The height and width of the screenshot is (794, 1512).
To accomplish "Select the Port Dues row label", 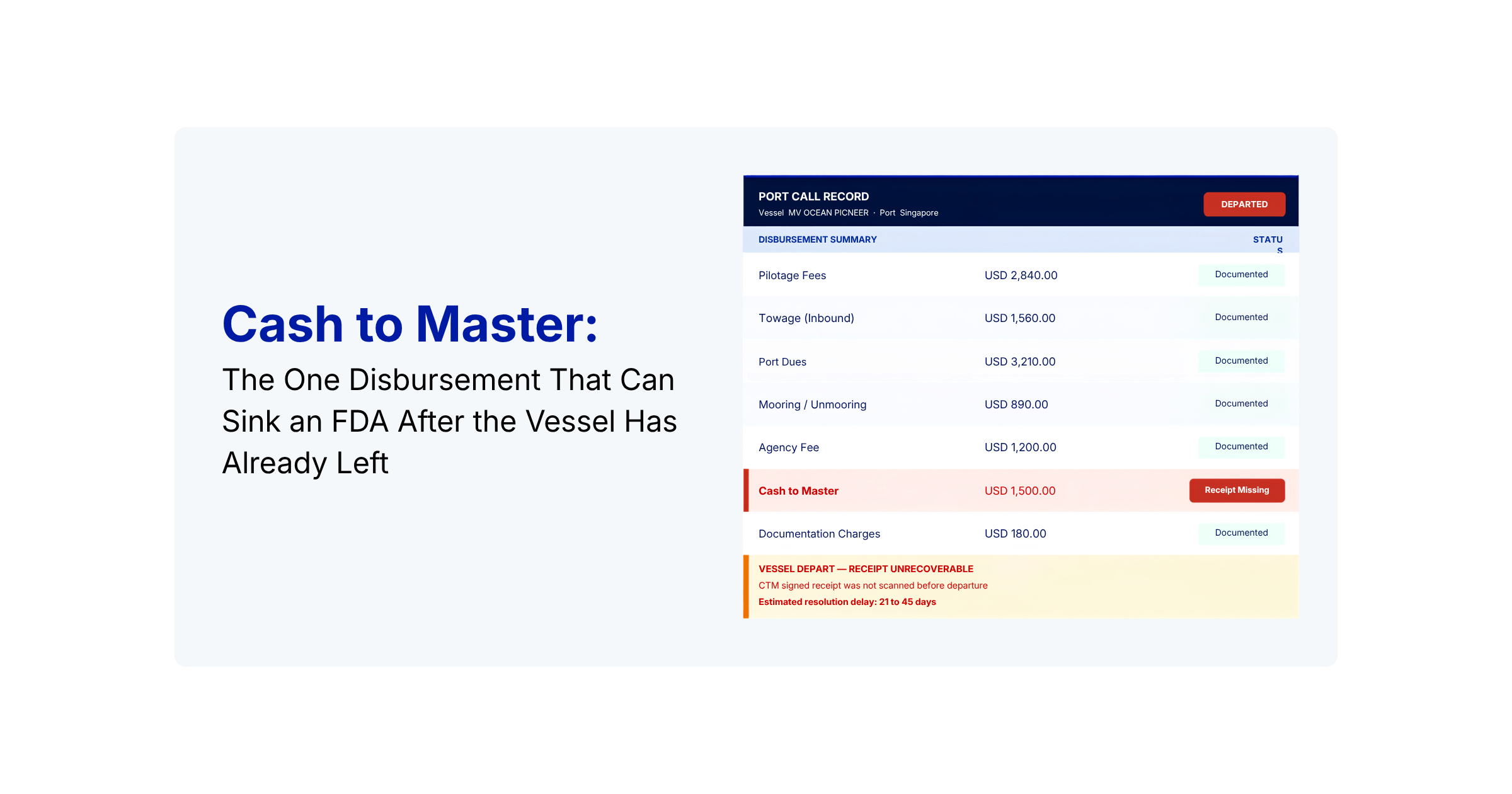I will click(782, 362).
